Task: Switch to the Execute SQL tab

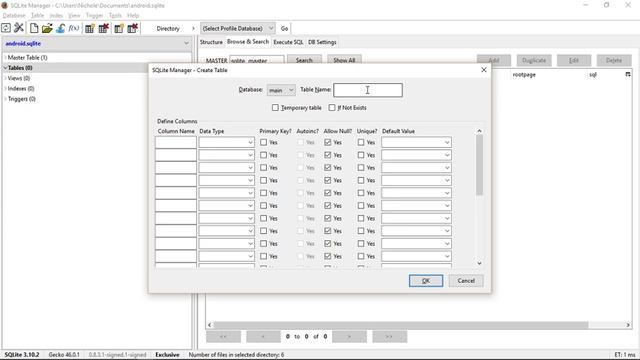Action: pyautogui.click(x=288, y=42)
